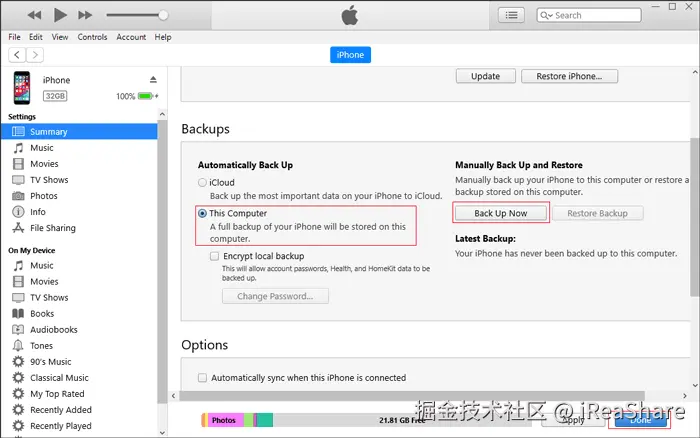Select the This Computer radio button
Viewport: 700px width, 438px height.
[x=202, y=213]
